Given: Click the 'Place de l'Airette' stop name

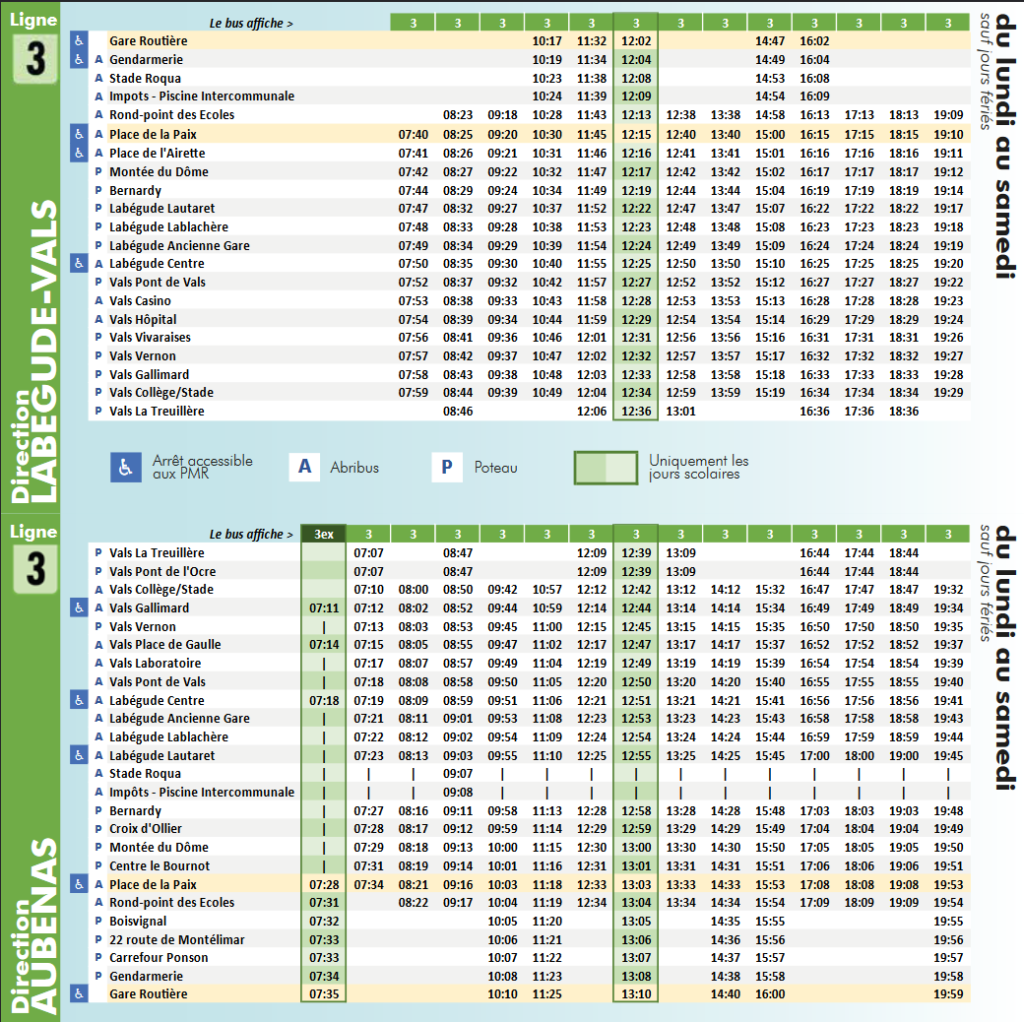Looking at the screenshot, I should click(x=157, y=153).
